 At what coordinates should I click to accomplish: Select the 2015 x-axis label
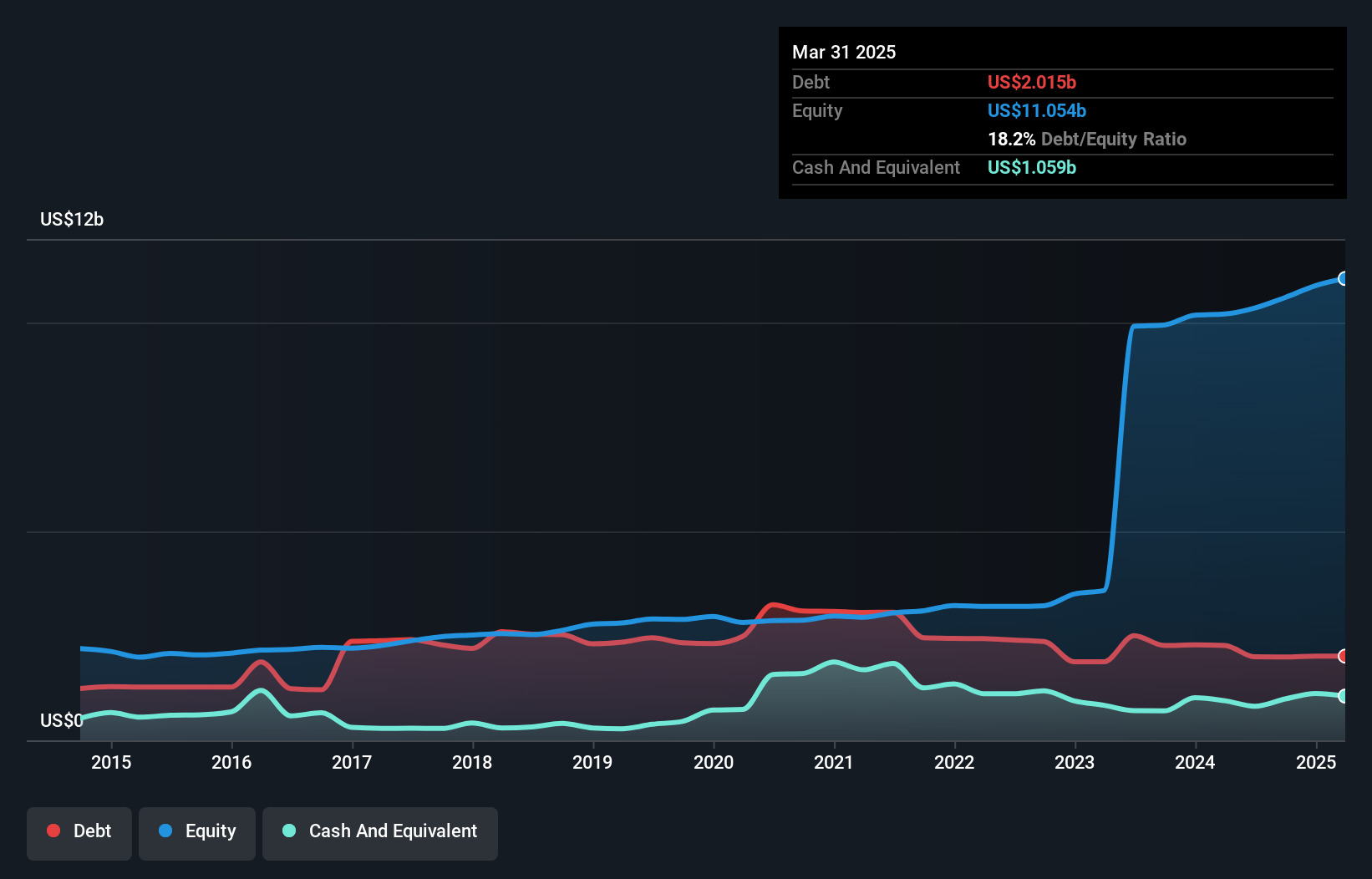coord(111,762)
